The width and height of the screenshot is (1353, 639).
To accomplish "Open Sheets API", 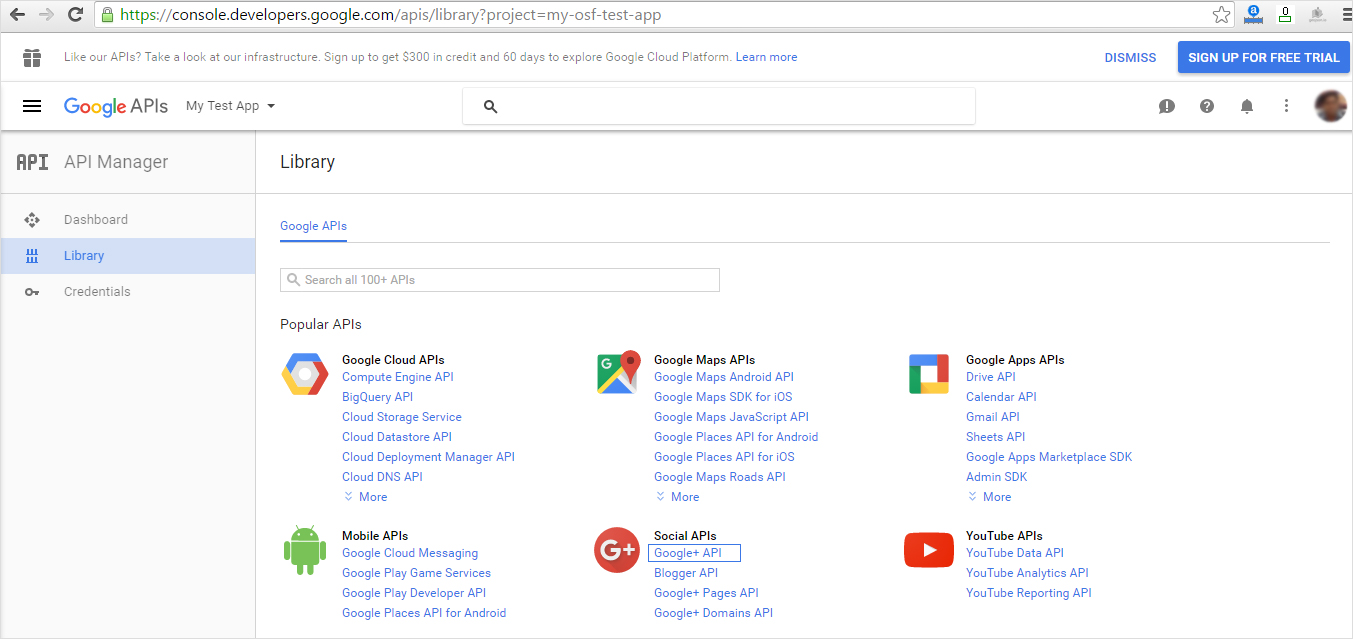I will coord(995,437).
